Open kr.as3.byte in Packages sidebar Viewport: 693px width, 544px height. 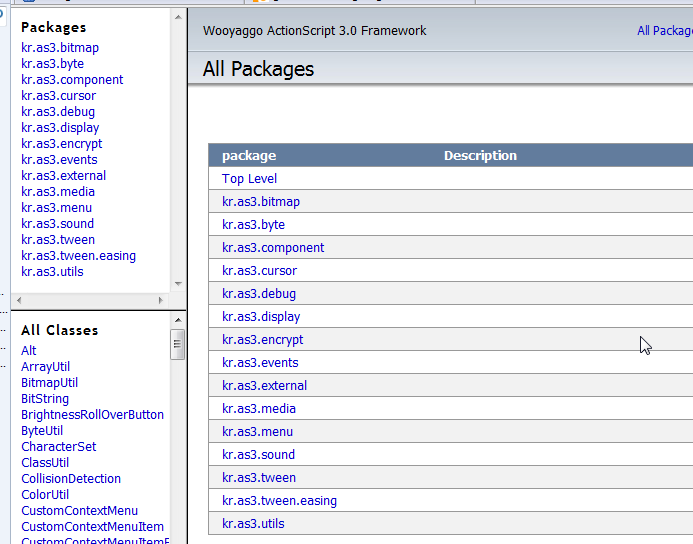click(x=52, y=64)
